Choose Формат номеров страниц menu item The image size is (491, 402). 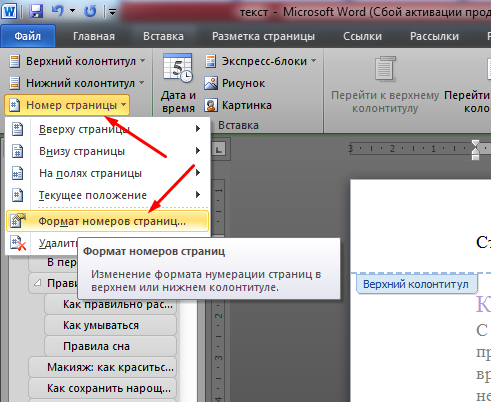coord(107,221)
